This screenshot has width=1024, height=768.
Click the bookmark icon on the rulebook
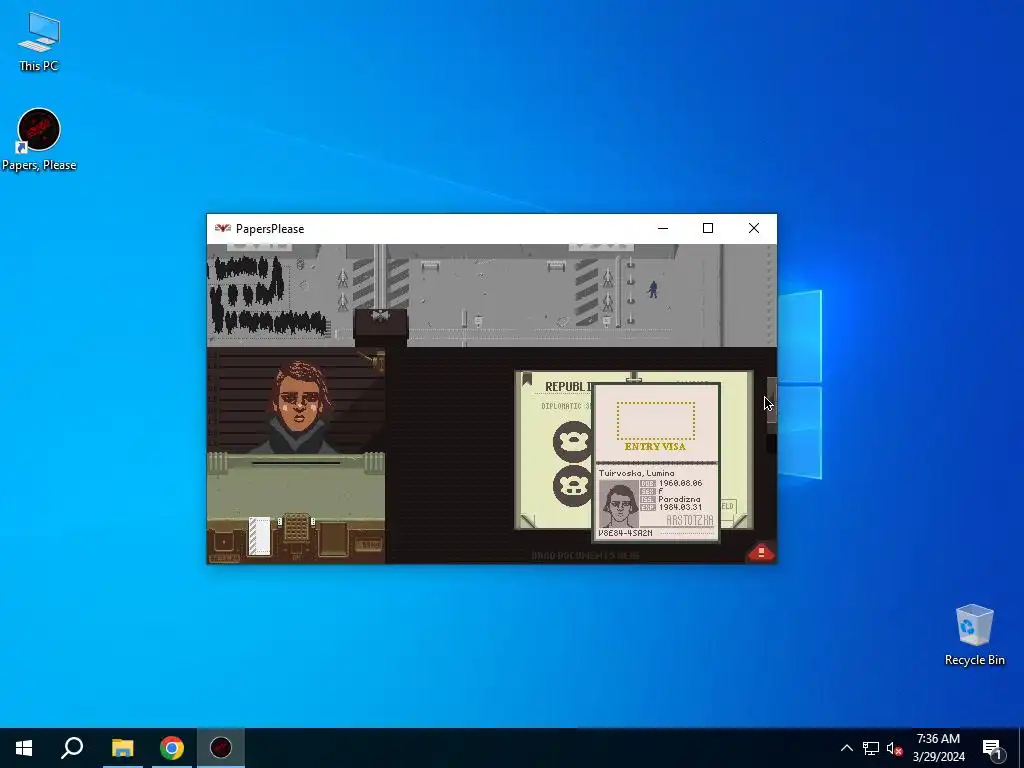pyautogui.click(x=527, y=379)
